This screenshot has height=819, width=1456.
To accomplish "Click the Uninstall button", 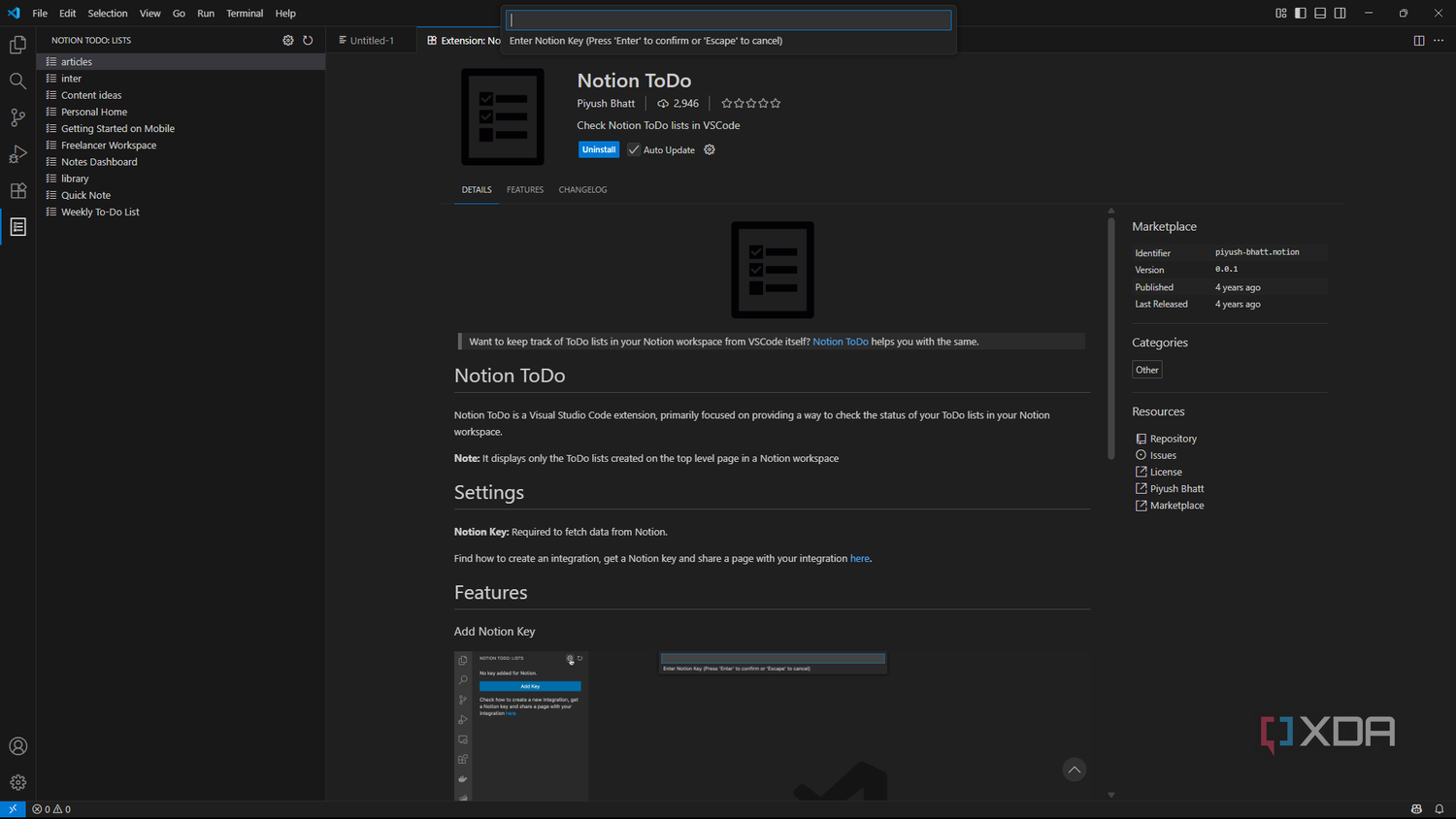I will [x=599, y=149].
